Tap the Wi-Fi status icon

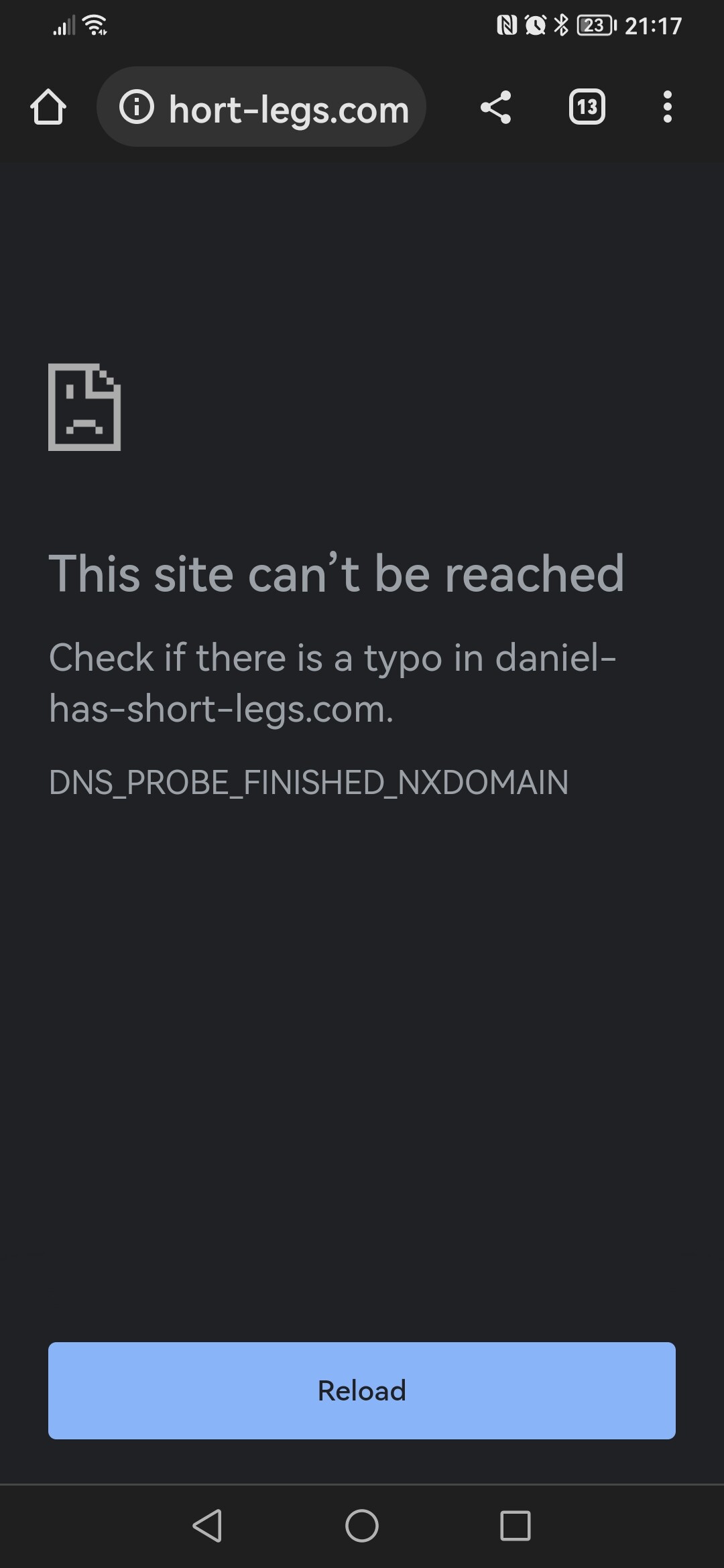[95, 25]
